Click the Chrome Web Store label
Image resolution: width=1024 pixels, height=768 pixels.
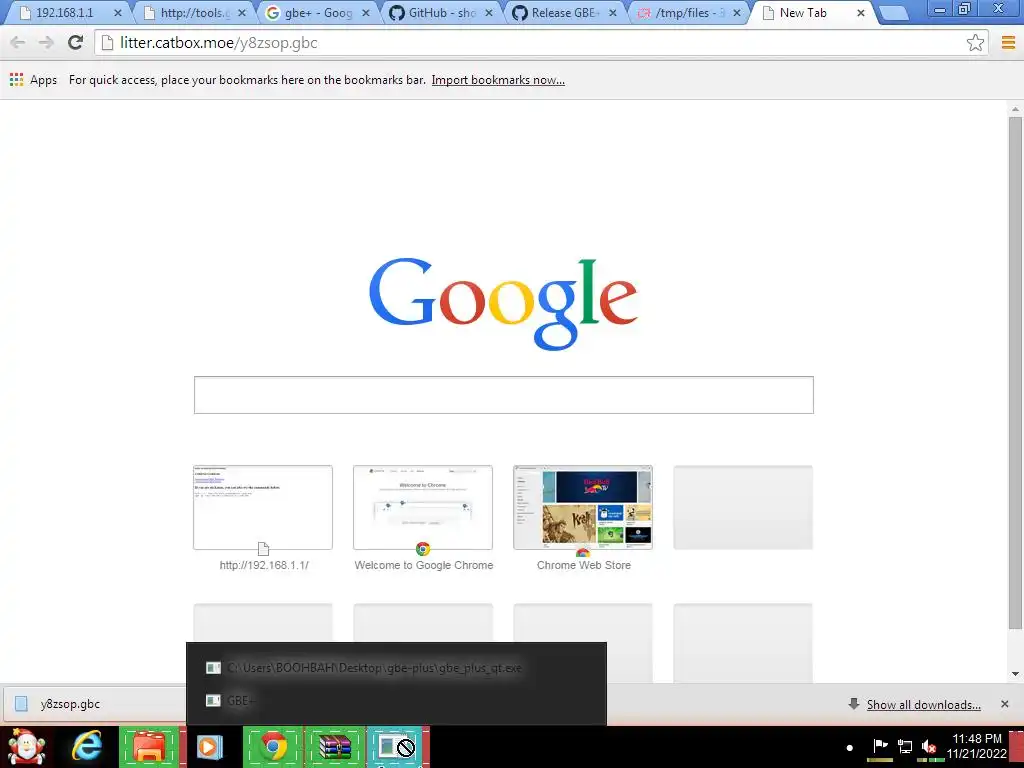pyautogui.click(x=583, y=565)
